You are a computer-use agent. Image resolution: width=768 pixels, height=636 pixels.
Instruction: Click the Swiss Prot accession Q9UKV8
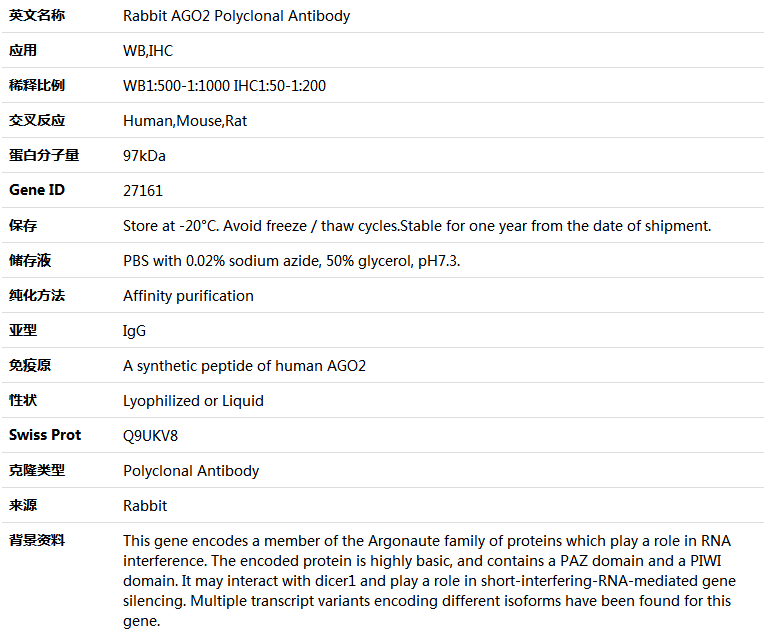[151, 436]
